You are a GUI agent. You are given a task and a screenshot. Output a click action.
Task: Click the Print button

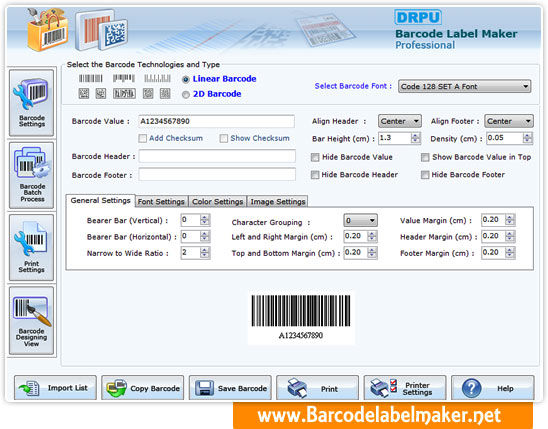pyautogui.click(x=317, y=388)
